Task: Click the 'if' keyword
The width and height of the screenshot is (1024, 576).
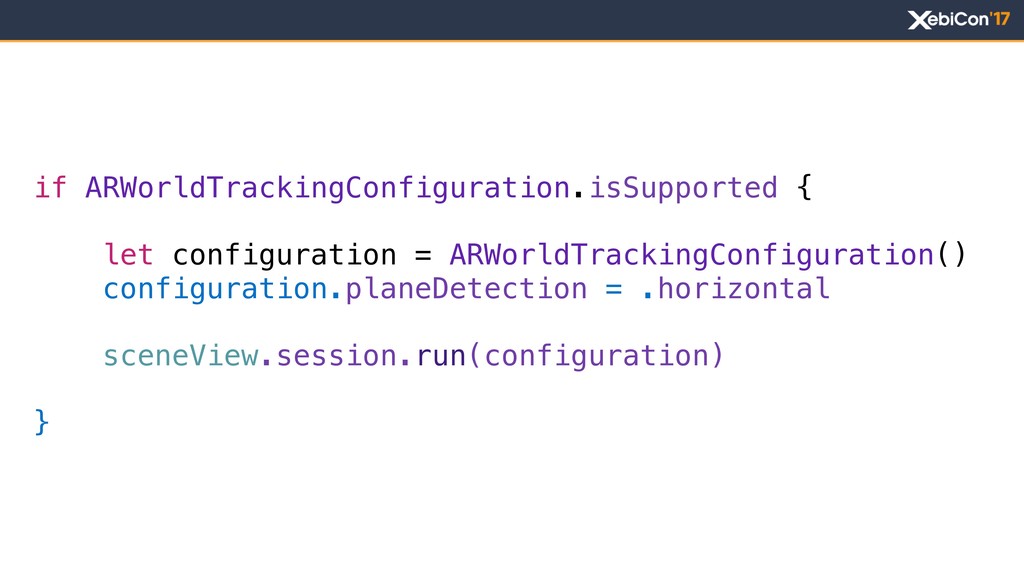Action: coord(51,187)
